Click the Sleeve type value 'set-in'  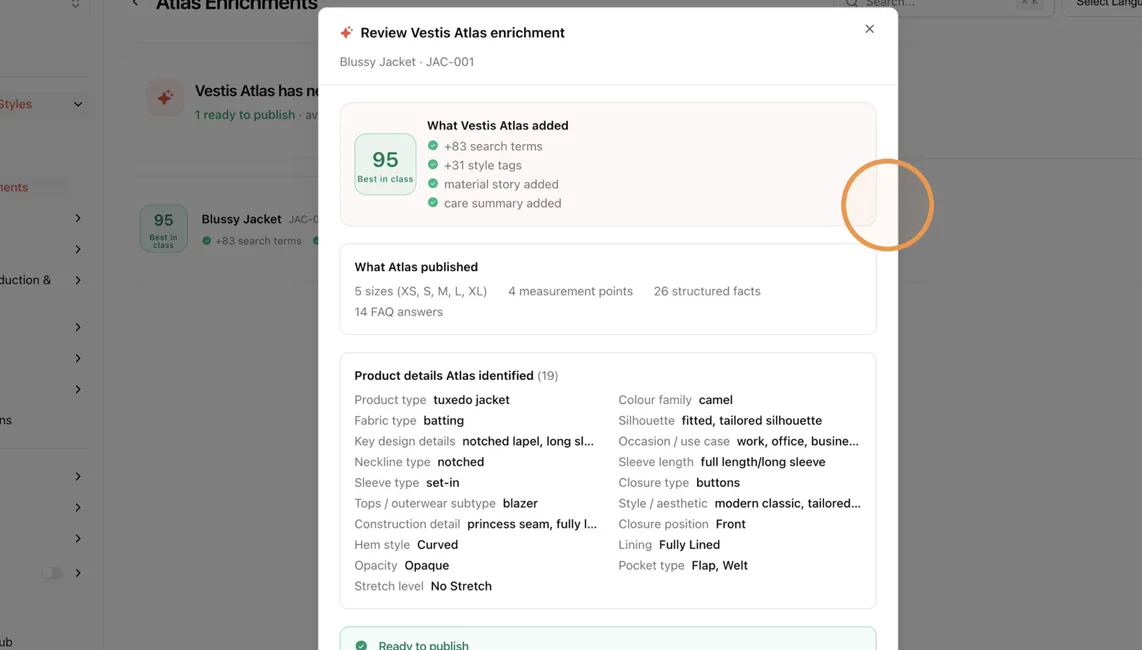[442, 482]
